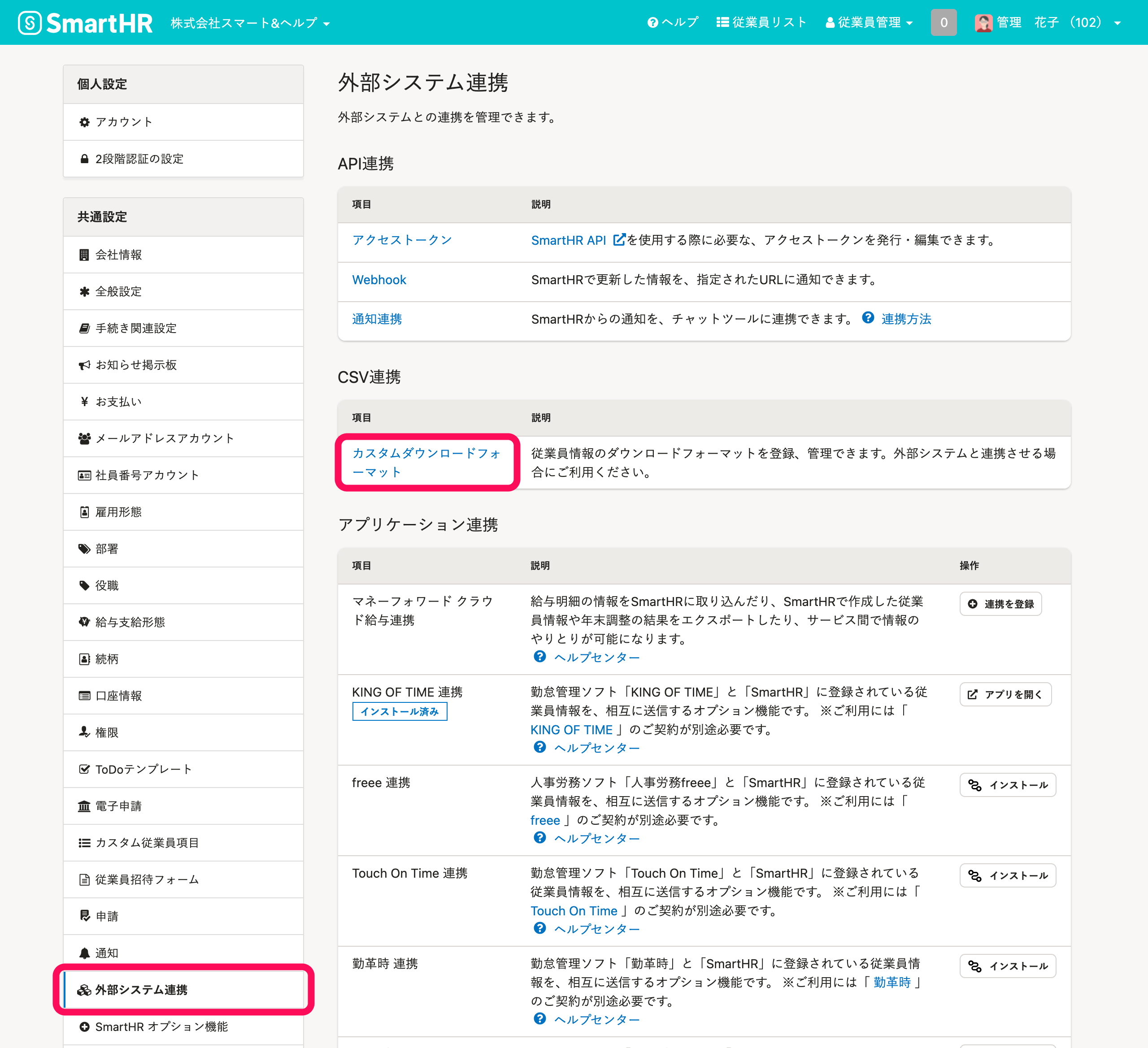Click the lock icon for 2段階認証の設定
1148x1048 pixels.
click(x=84, y=159)
